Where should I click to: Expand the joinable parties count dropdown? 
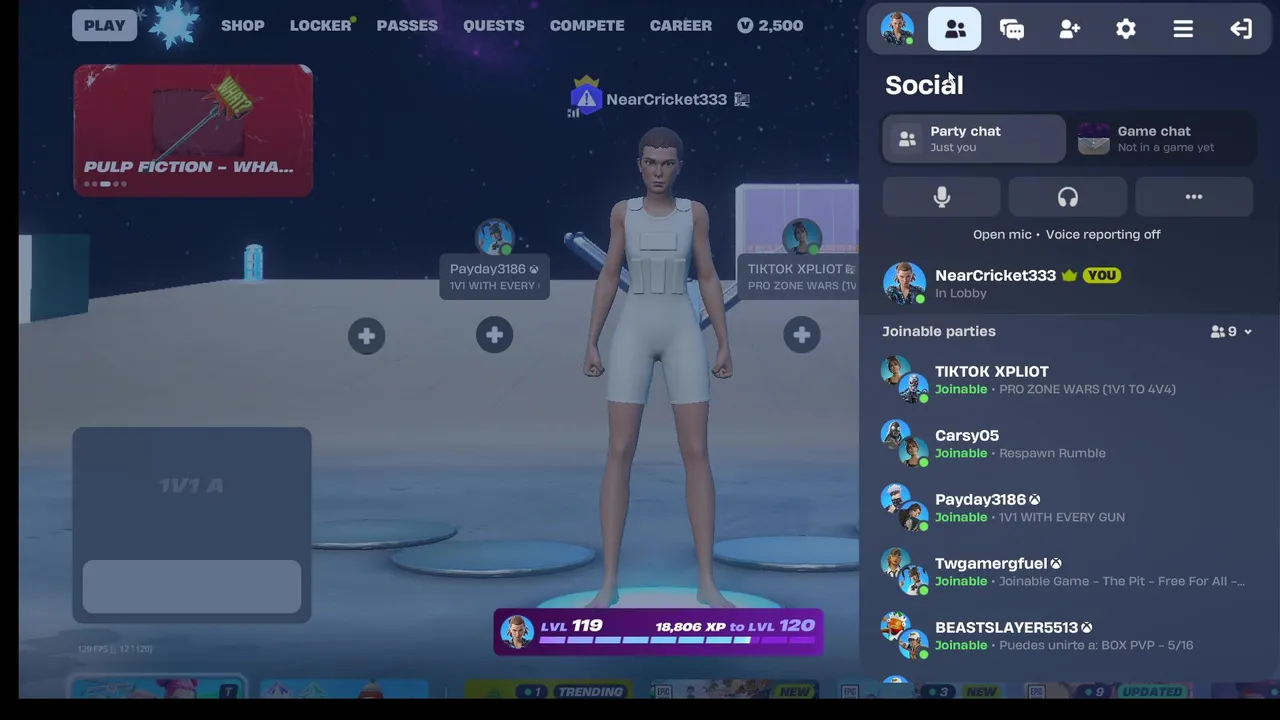pyautogui.click(x=1231, y=331)
